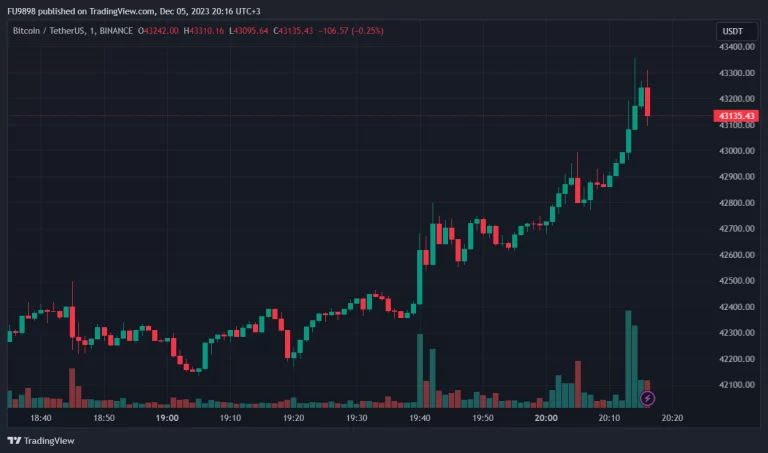Click the purple lightning bolt icon

point(647,398)
